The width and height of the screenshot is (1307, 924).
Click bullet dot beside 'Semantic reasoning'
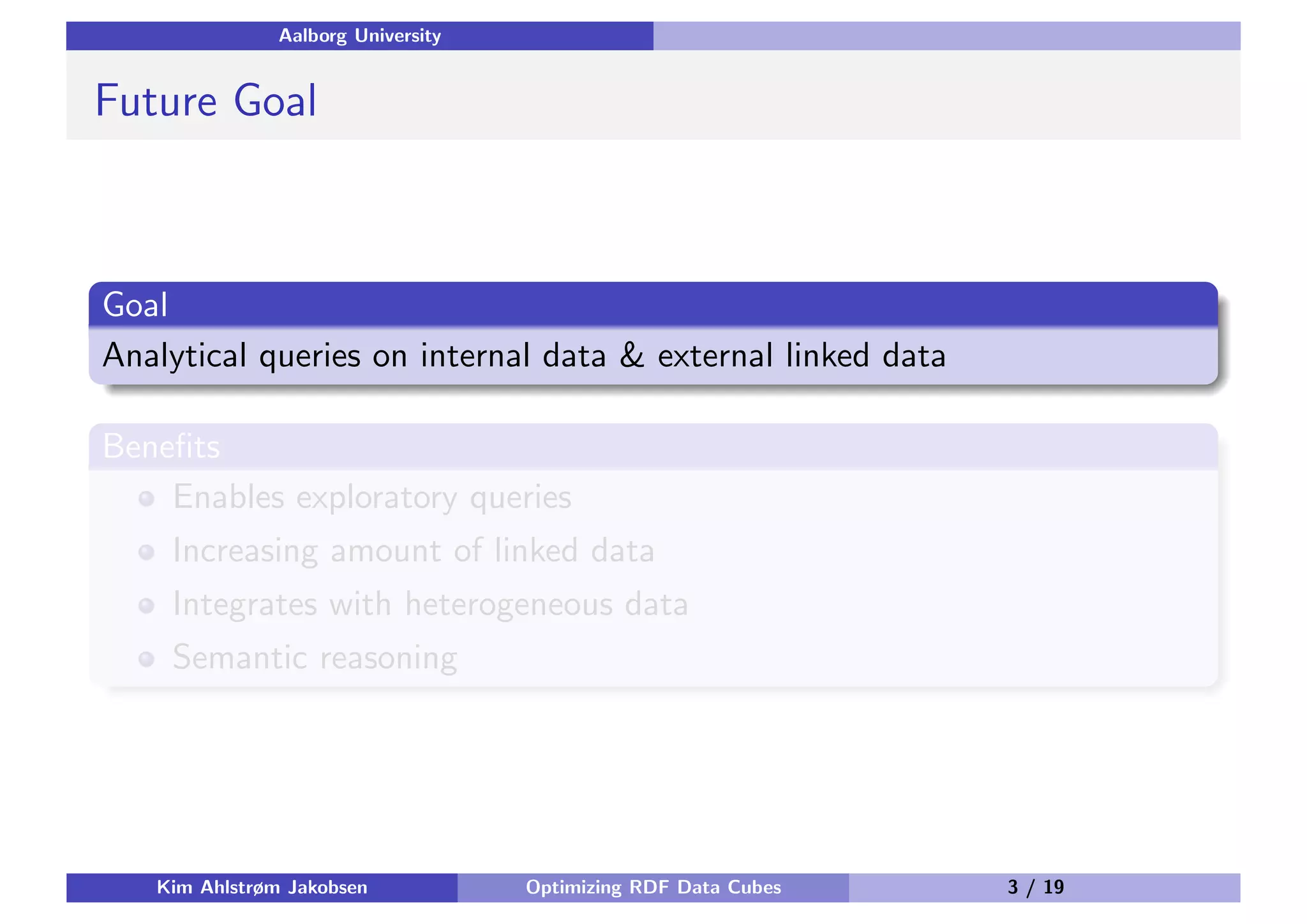[147, 659]
